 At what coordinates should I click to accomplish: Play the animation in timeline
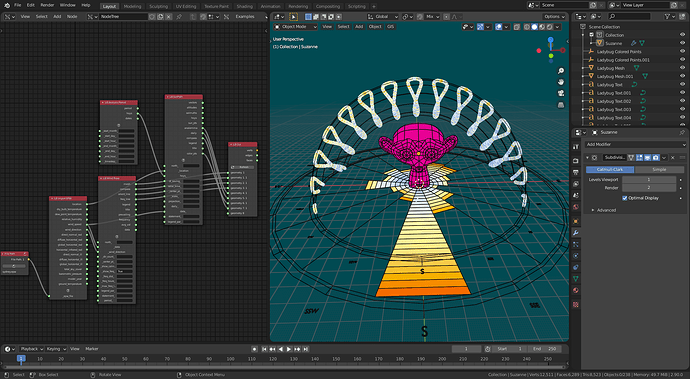[x=289, y=349]
